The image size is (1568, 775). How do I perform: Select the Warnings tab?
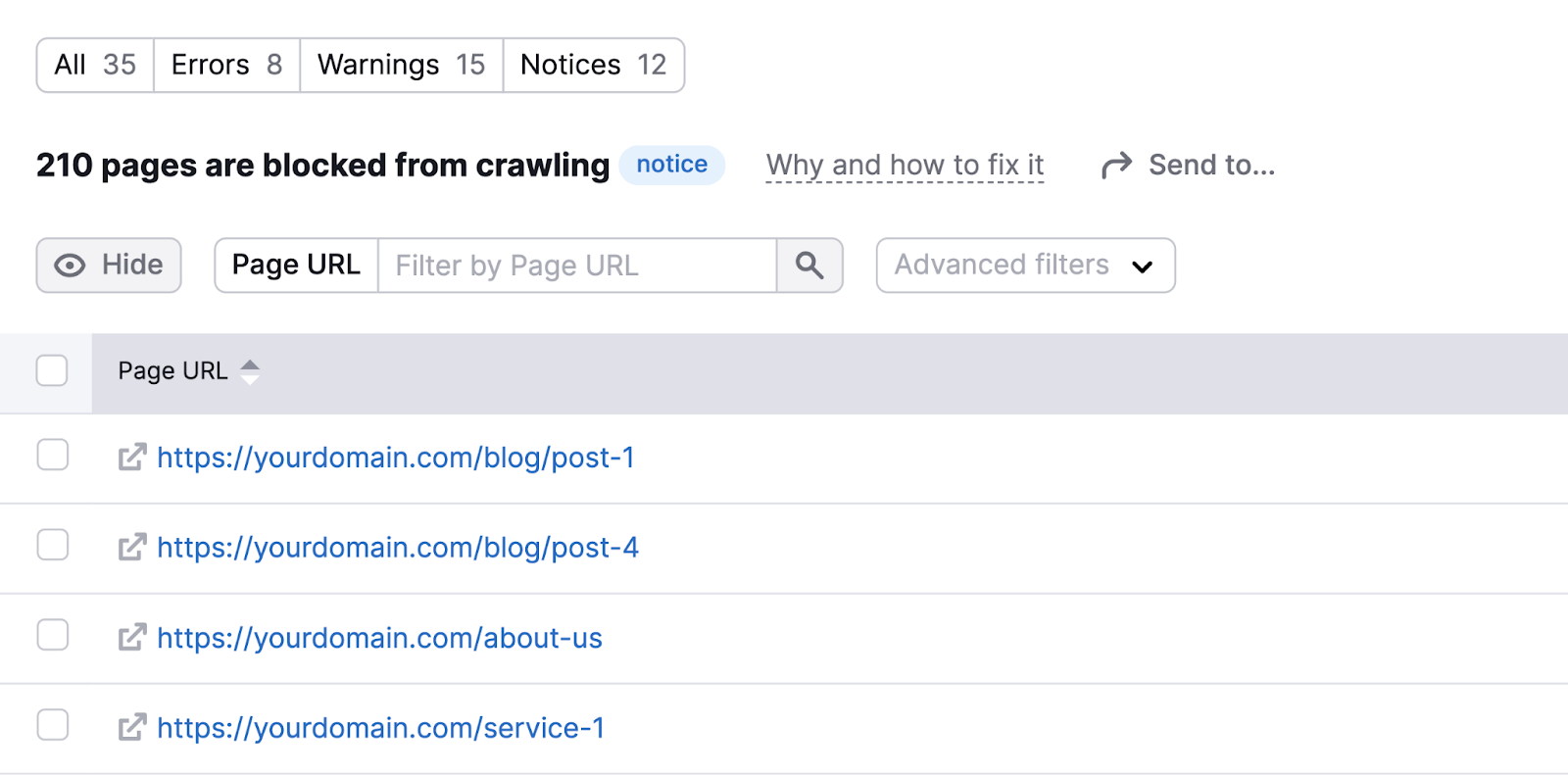pyautogui.click(x=399, y=65)
